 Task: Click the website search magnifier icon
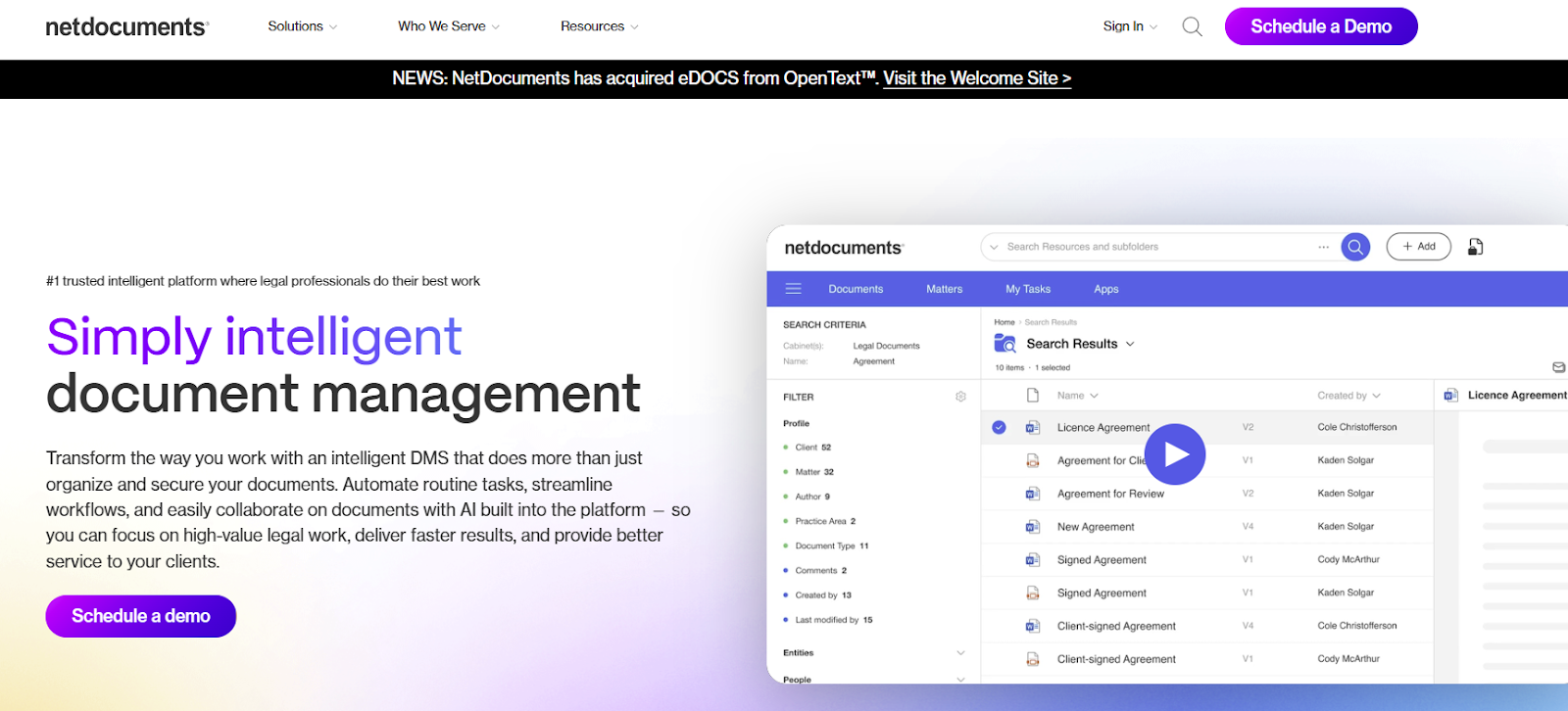(x=1192, y=26)
